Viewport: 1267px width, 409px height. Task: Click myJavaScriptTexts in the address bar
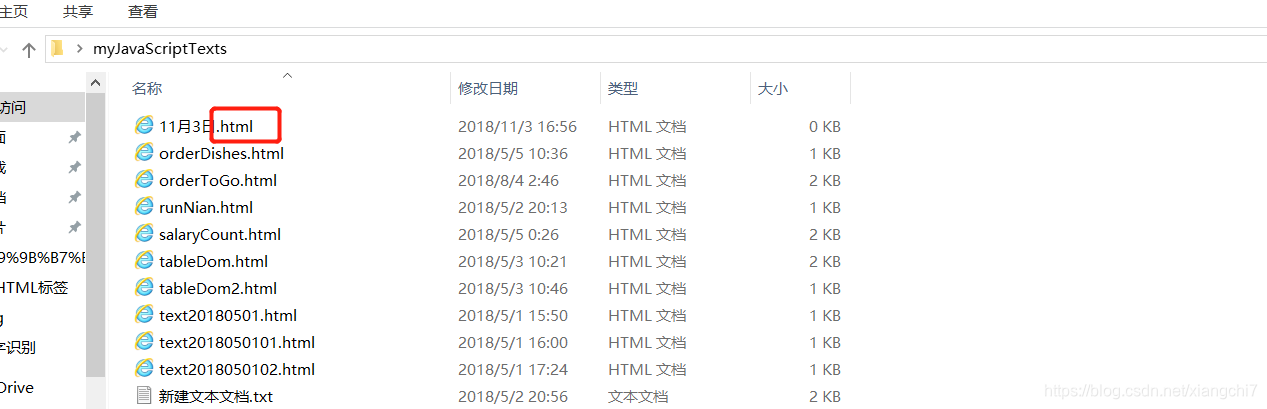coord(160,48)
